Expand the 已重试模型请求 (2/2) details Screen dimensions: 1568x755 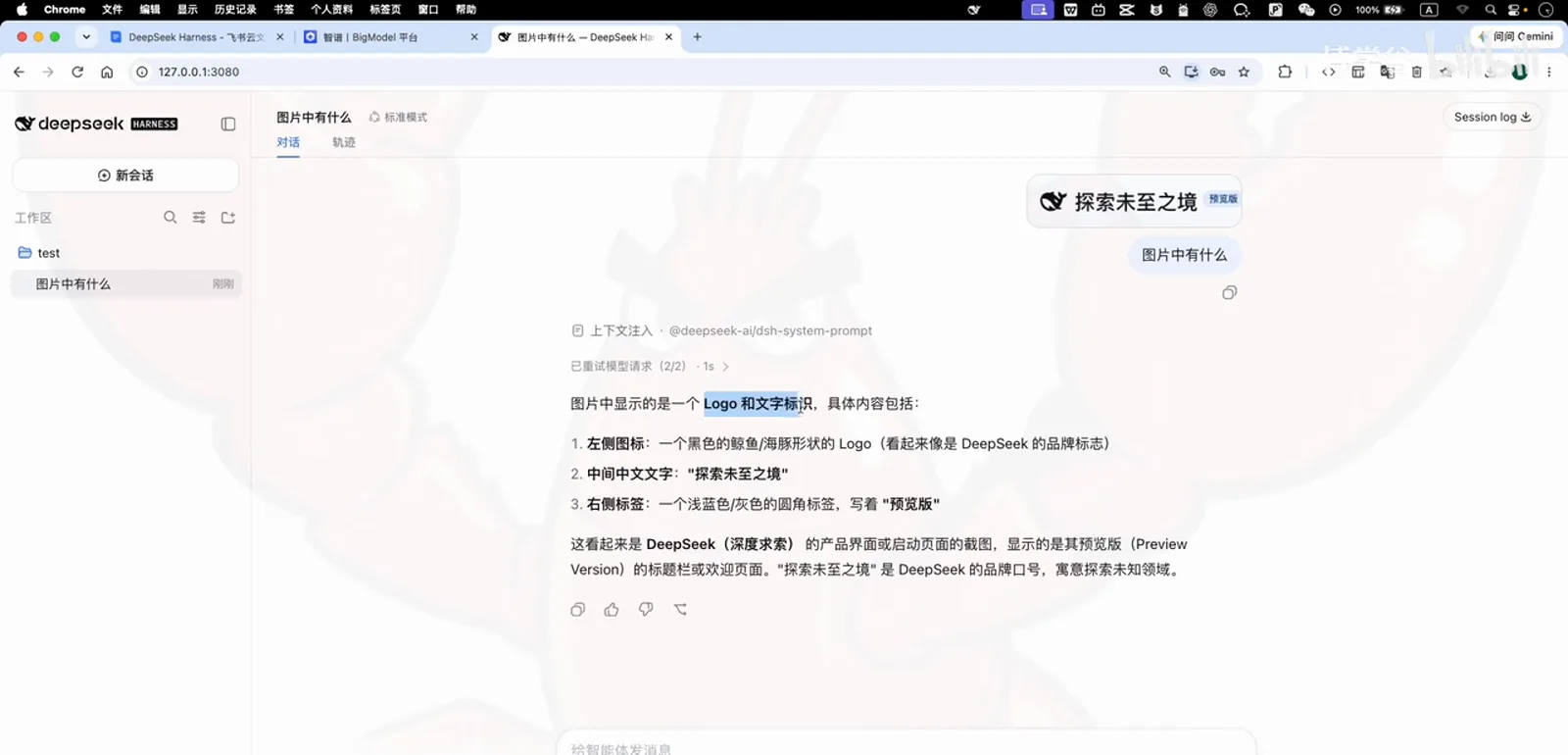(650, 366)
